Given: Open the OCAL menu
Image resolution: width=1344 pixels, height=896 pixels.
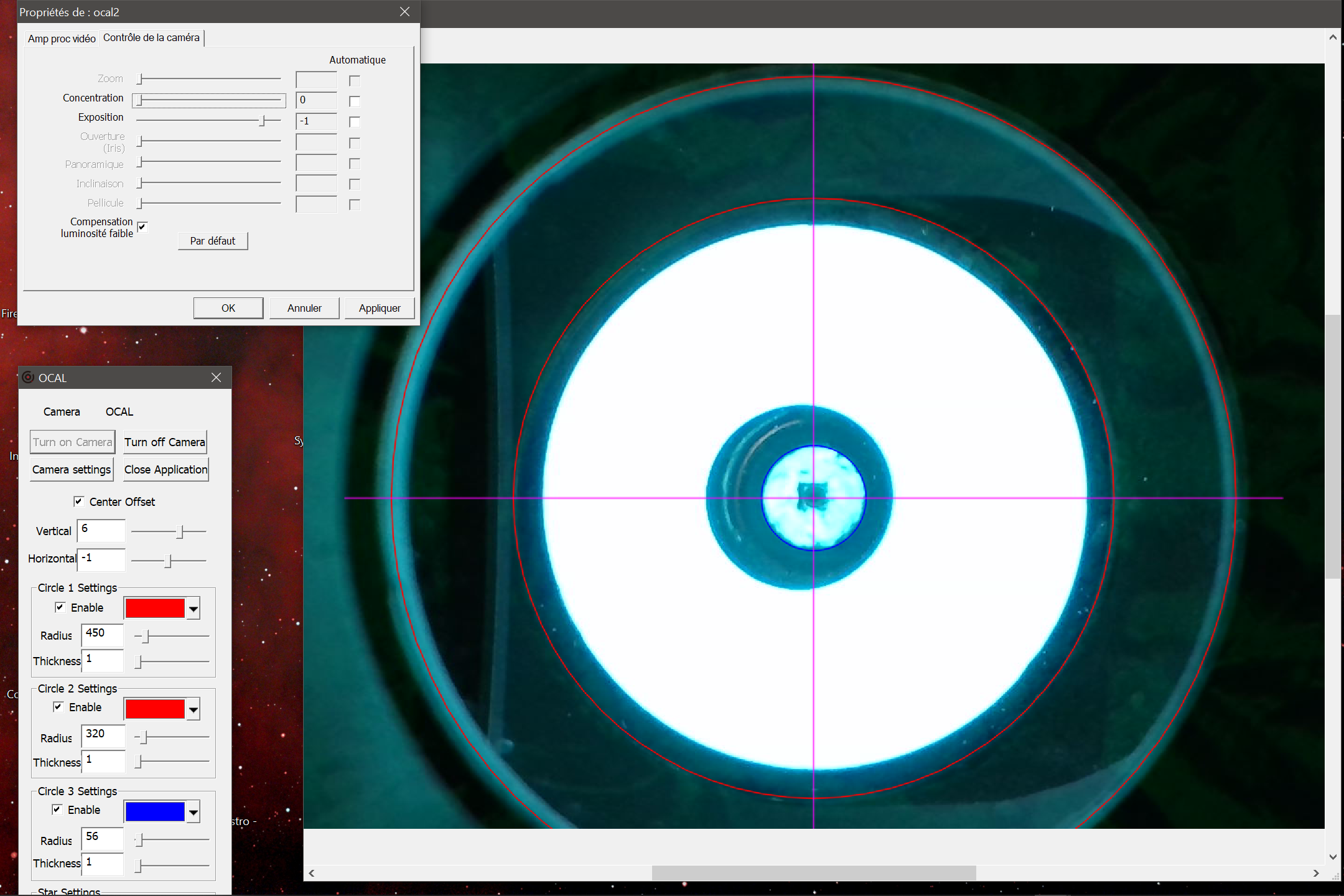Looking at the screenshot, I should click(x=119, y=412).
